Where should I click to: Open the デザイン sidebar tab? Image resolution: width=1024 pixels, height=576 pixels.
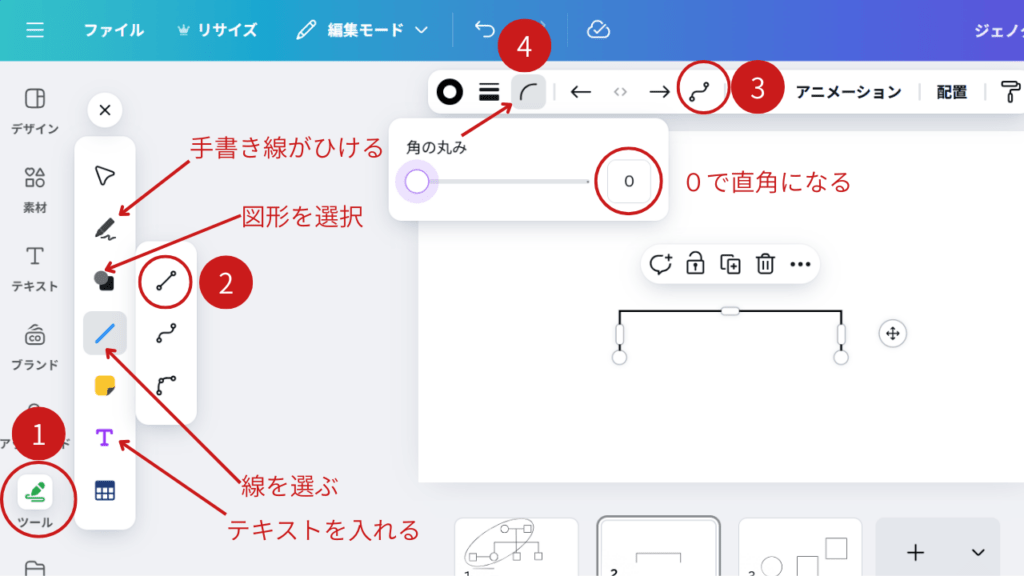point(35,110)
